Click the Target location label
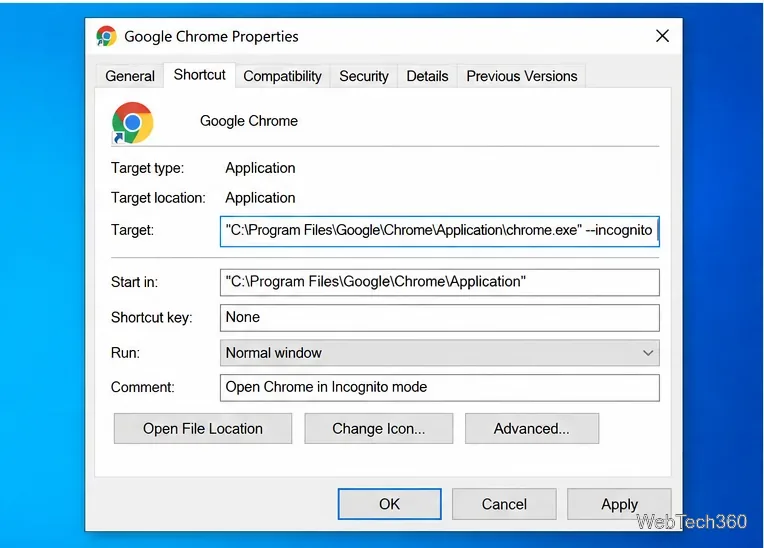764x548 pixels. 158,198
